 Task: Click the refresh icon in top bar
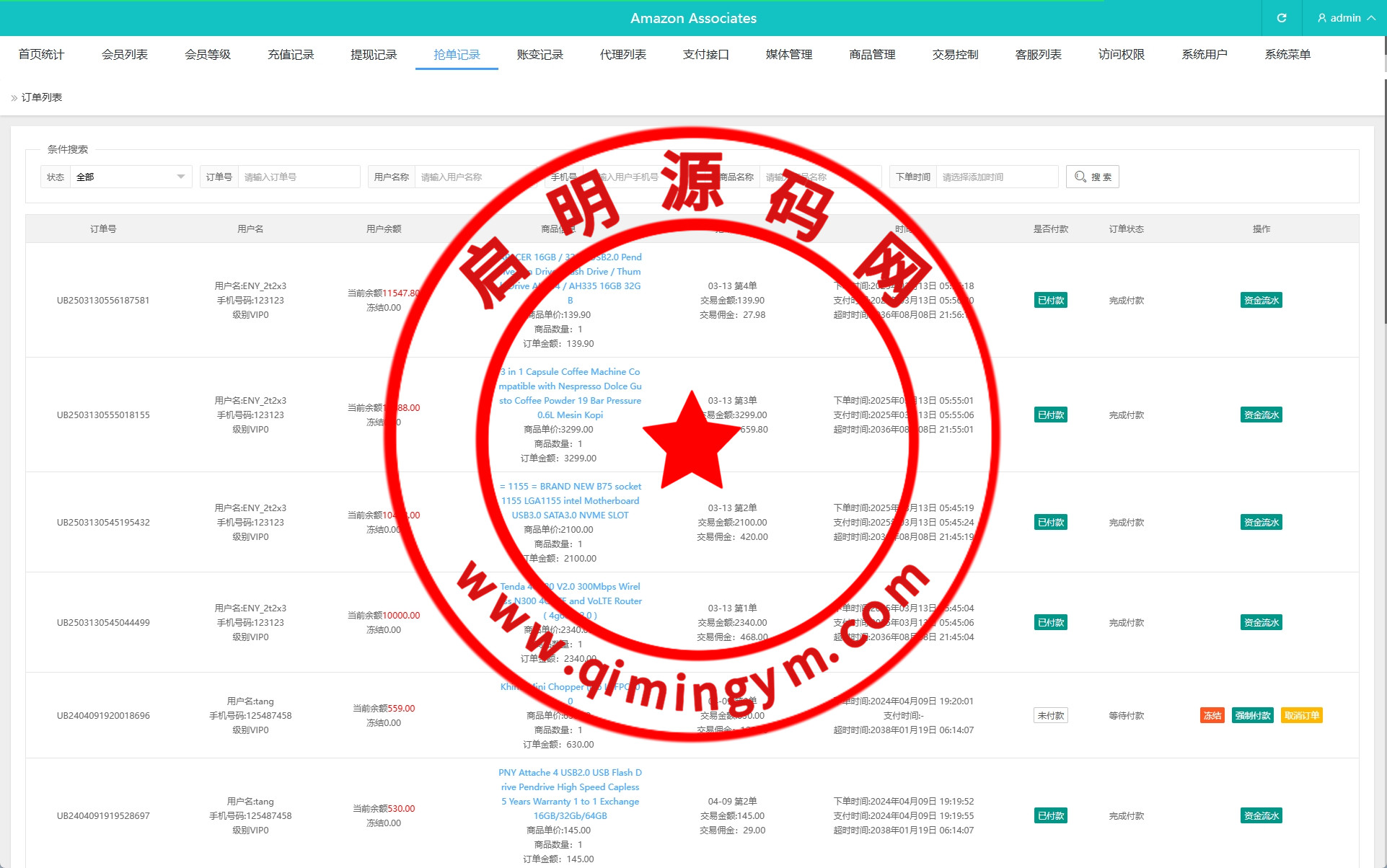(1281, 18)
